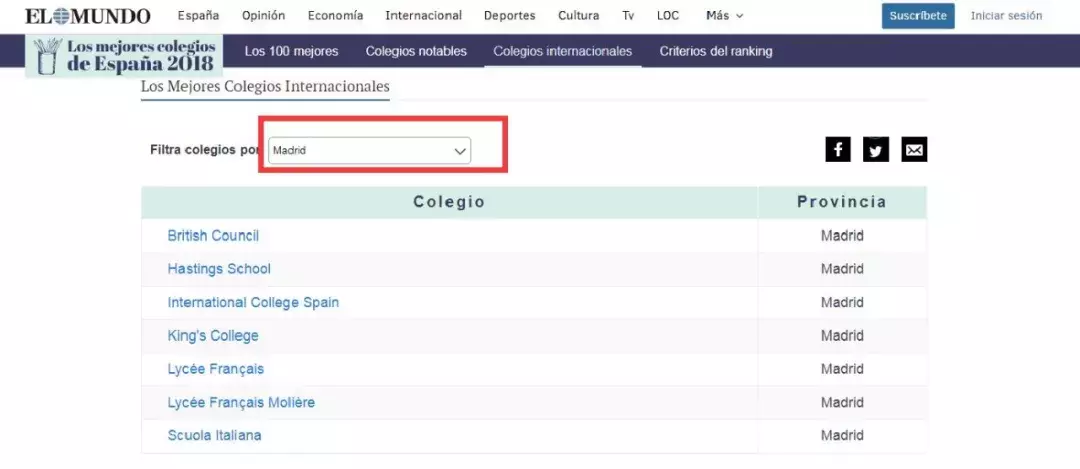The width and height of the screenshot is (1080, 469).
Task: Click Madrid cell in Hastings School row
Action: click(842, 269)
